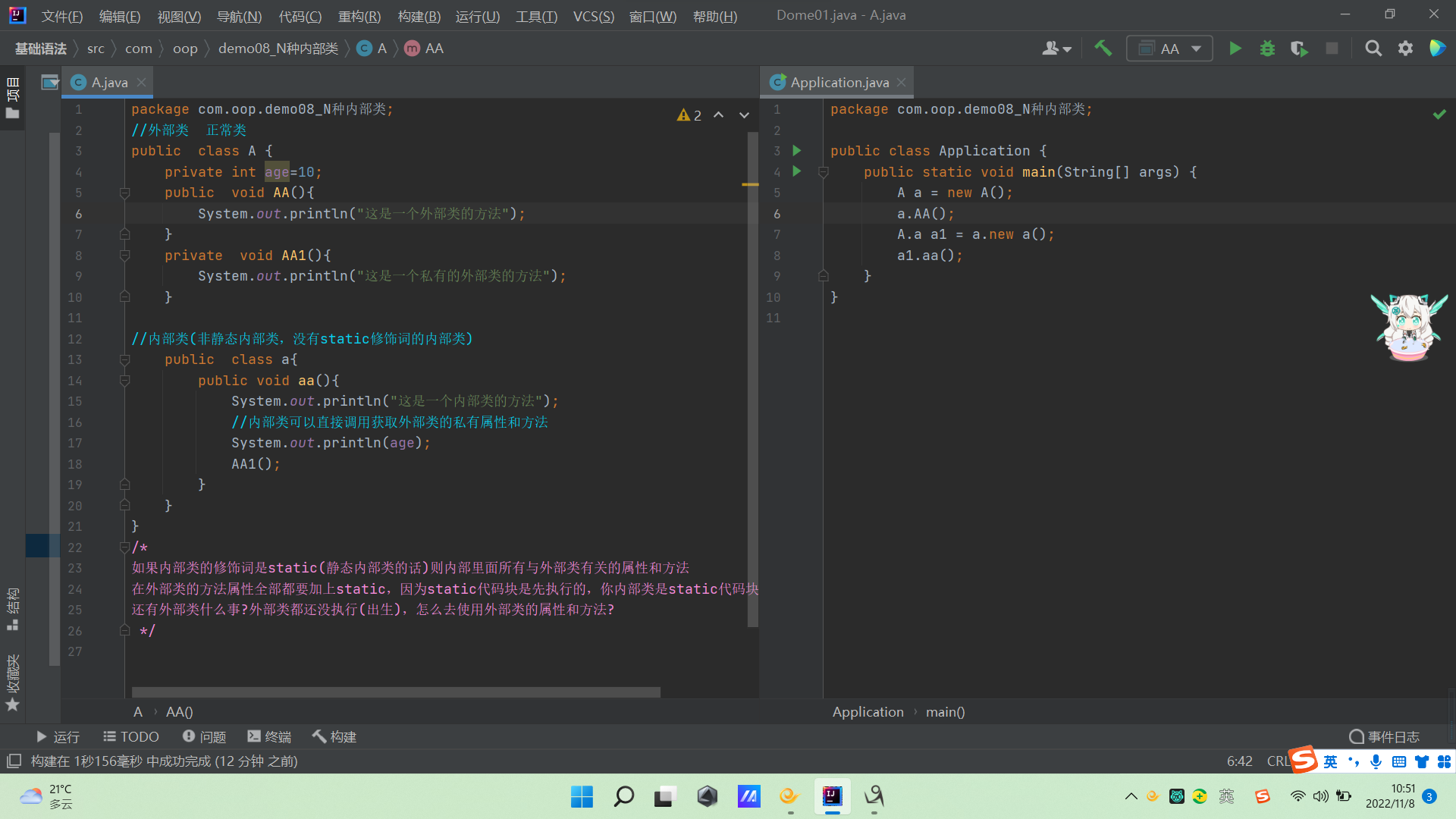The width and height of the screenshot is (1456, 819).
Task: Open IDE settings gear icon
Action: click(x=1405, y=49)
